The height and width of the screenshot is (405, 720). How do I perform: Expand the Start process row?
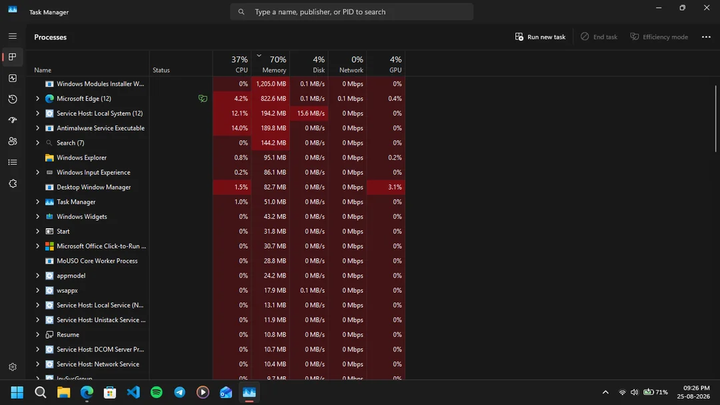38,231
